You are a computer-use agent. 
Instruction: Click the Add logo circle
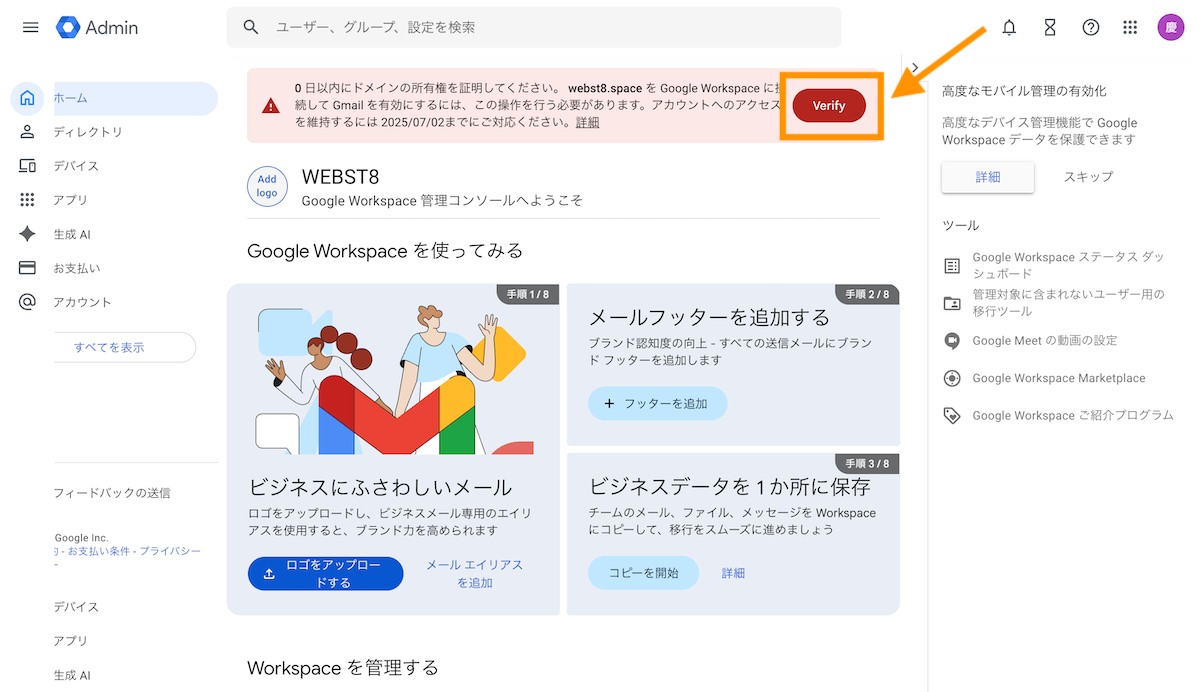tap(267, 186)
